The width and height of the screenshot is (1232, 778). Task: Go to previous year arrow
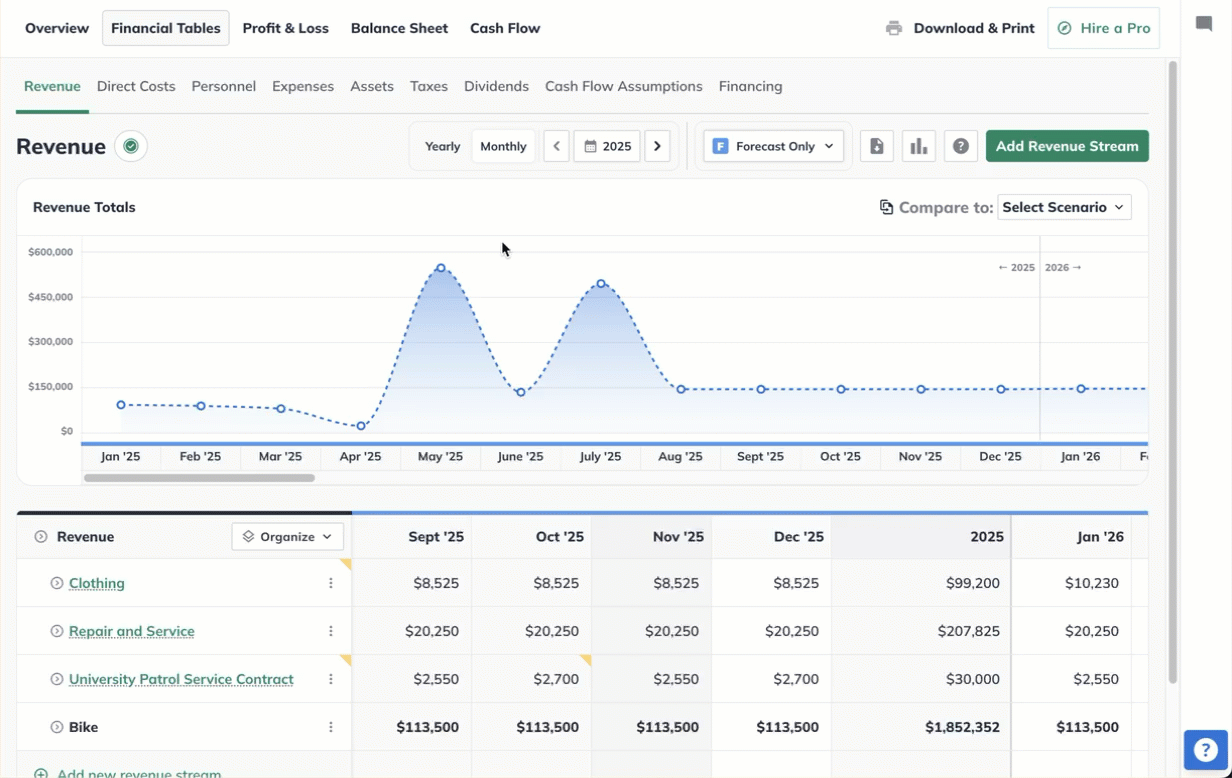click(557, 146)
